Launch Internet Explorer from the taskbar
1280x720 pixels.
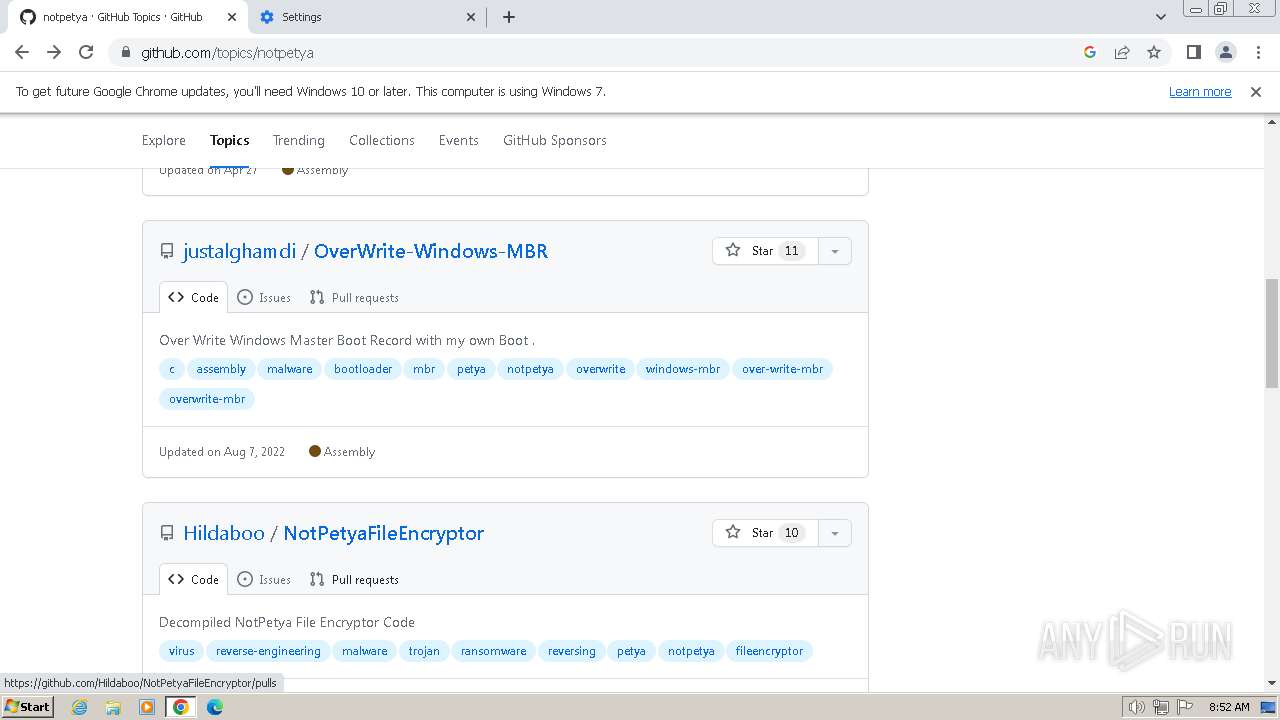[x=80, y=707]
